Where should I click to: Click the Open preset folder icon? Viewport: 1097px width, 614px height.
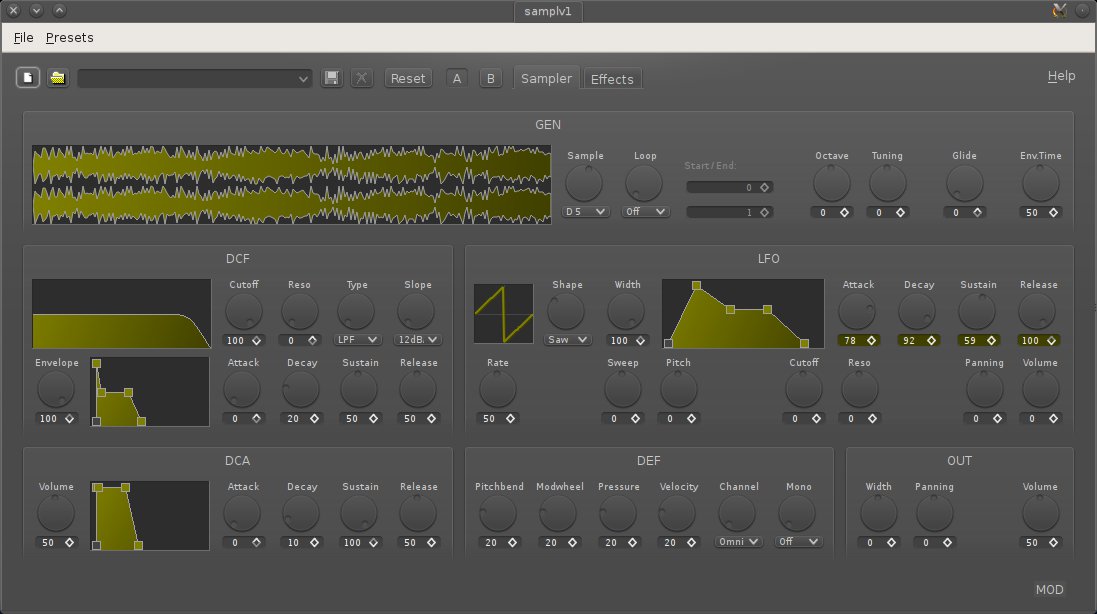(x=58, y=78)
